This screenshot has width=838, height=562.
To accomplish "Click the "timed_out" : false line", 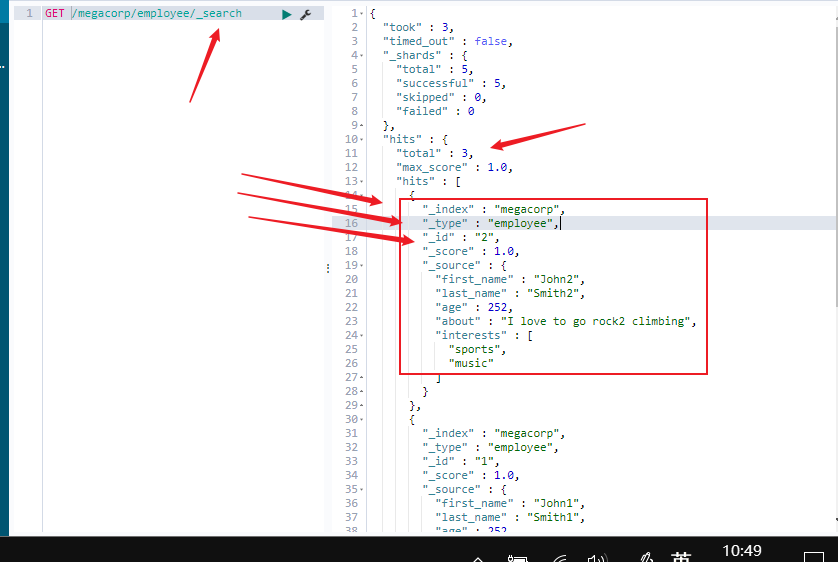I will (x=448, y=41).
